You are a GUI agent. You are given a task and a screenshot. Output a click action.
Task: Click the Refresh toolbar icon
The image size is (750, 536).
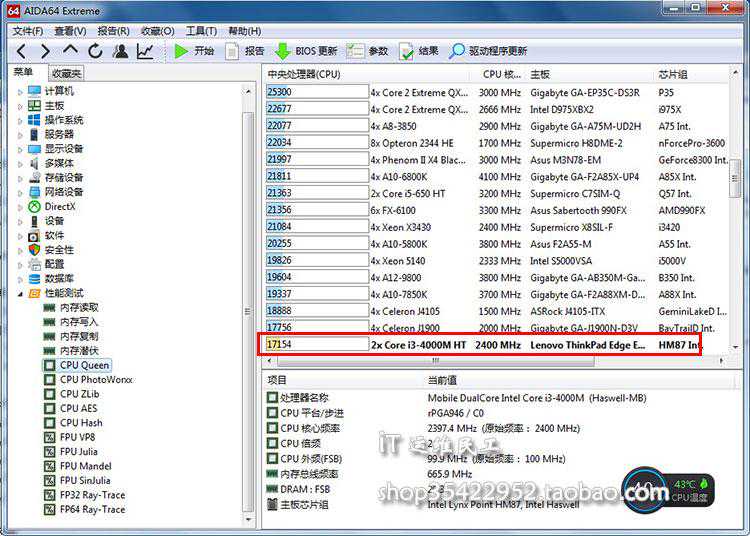95,51
